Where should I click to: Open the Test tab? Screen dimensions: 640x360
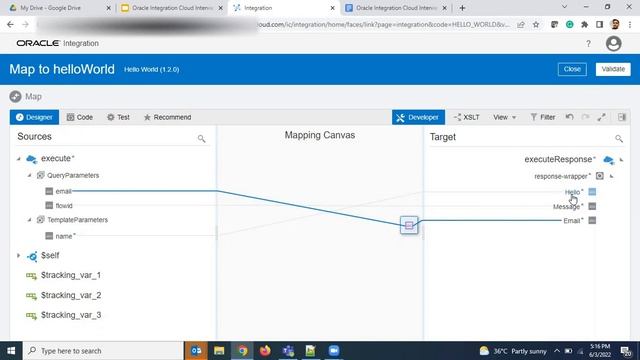(118, 117)
